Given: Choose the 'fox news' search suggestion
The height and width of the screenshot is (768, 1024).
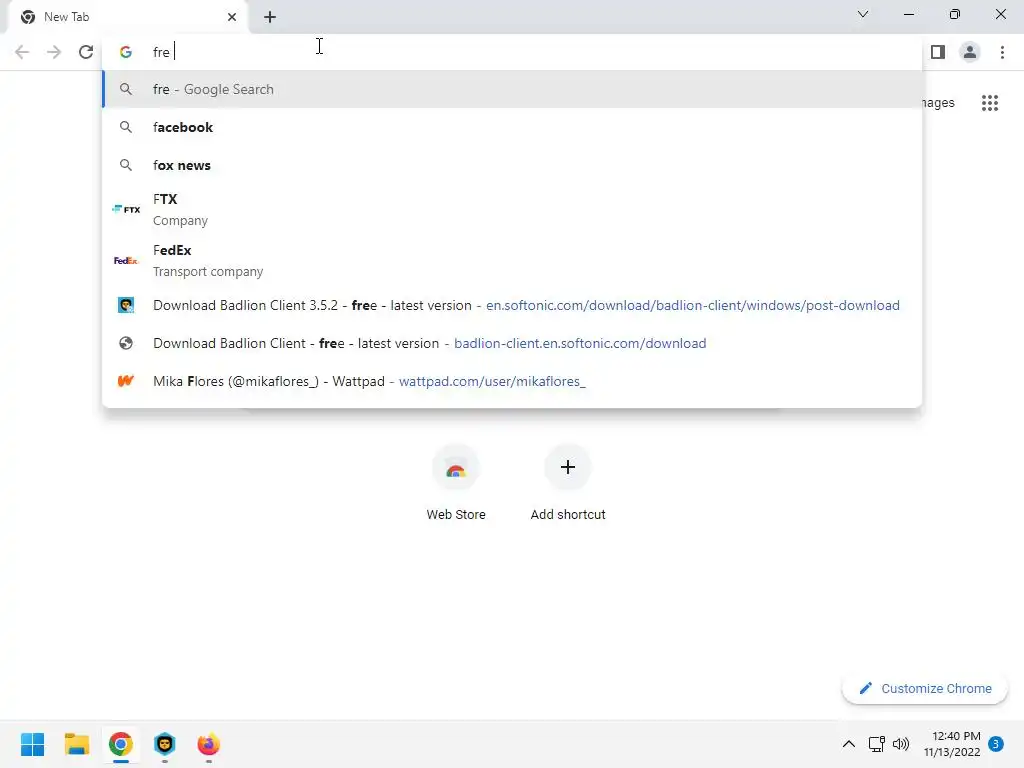Looking at the screenshot, I should click(x=512, y=165).
